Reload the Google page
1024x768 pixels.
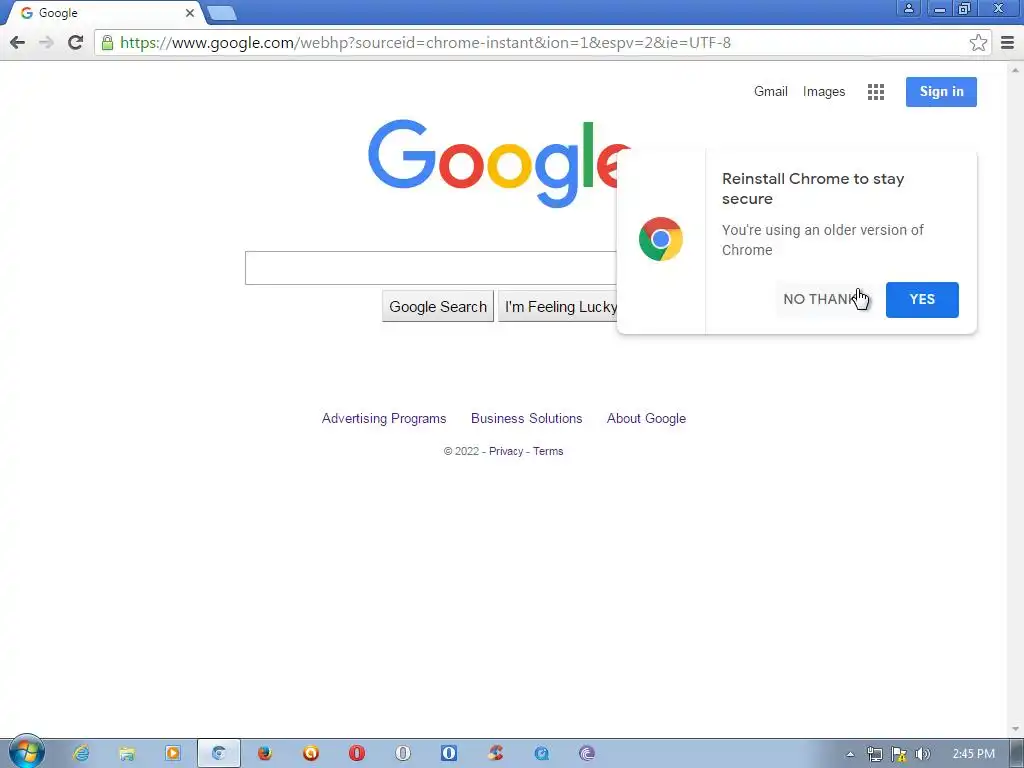pos(76,42)
